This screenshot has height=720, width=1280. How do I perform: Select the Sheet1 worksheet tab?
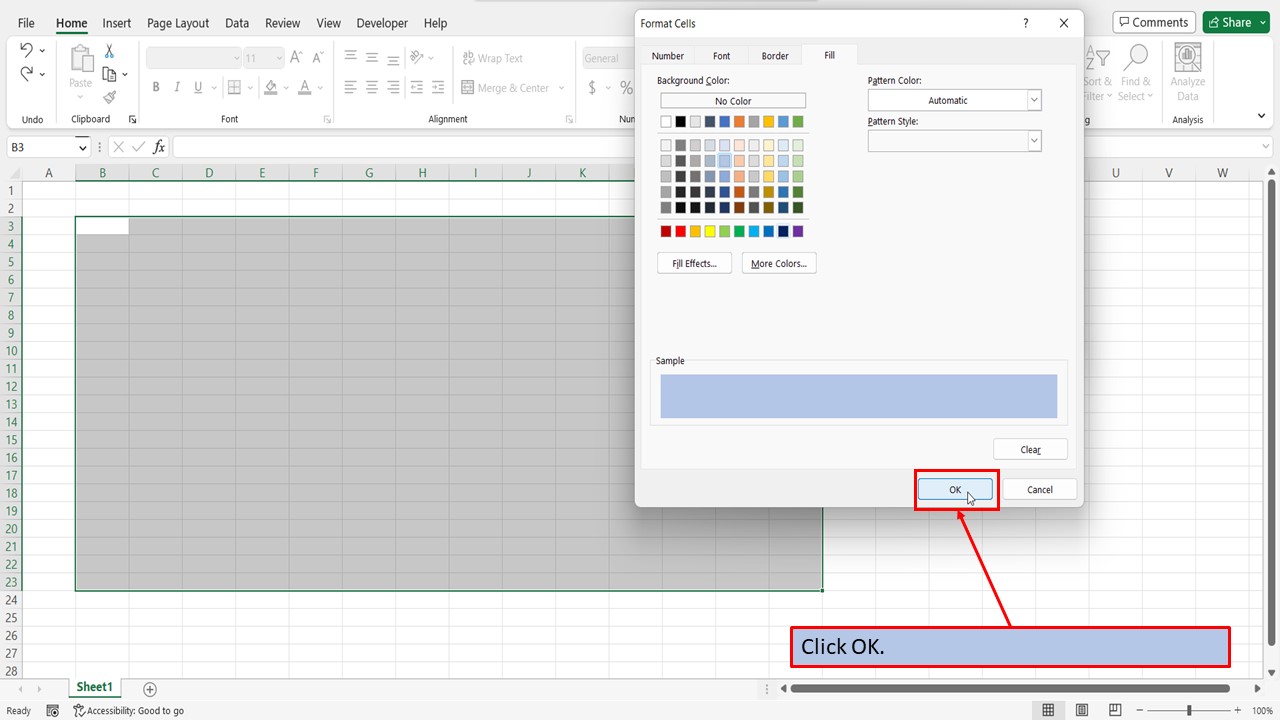[95, 688]
